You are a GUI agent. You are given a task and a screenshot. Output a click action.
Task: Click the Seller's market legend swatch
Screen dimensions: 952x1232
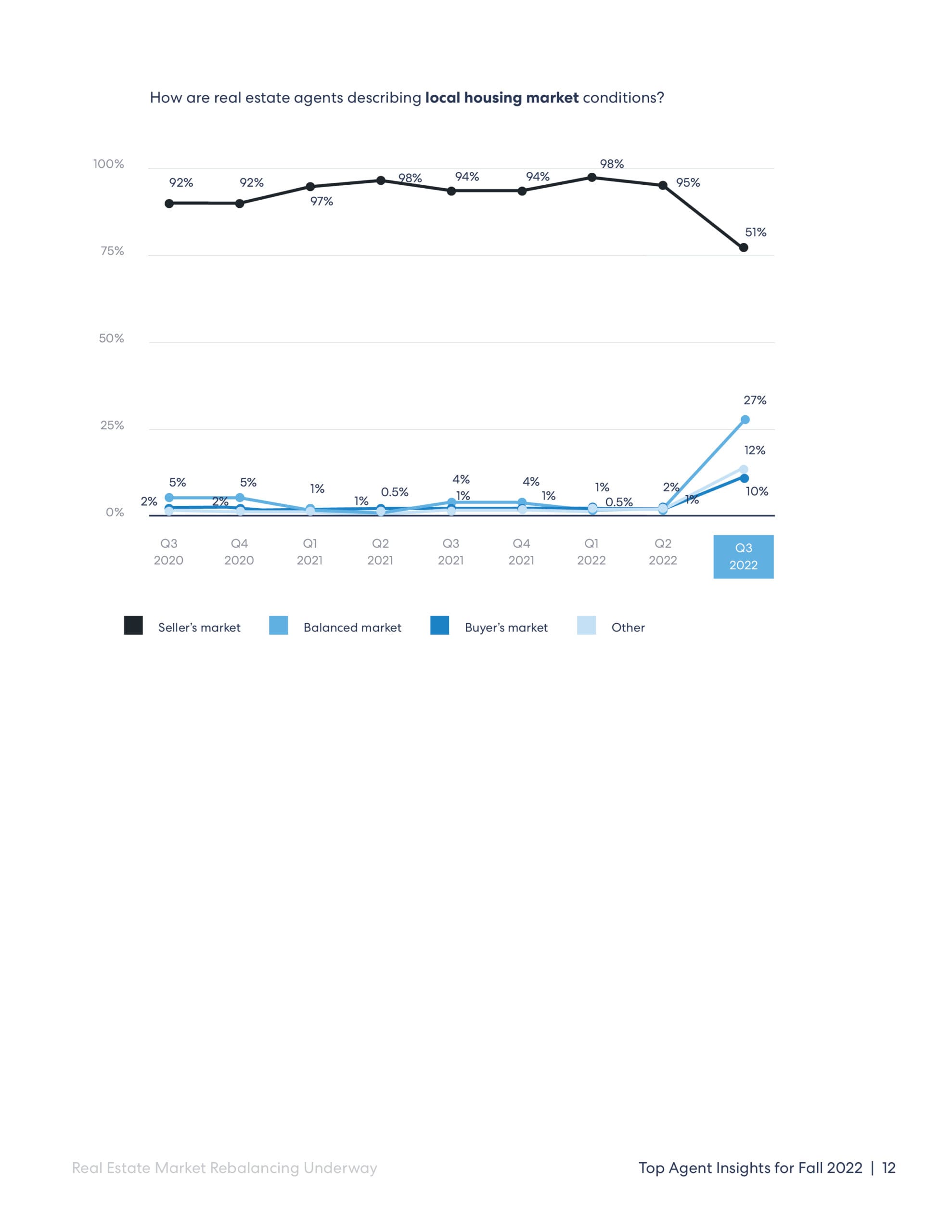(x=133, y=626)
